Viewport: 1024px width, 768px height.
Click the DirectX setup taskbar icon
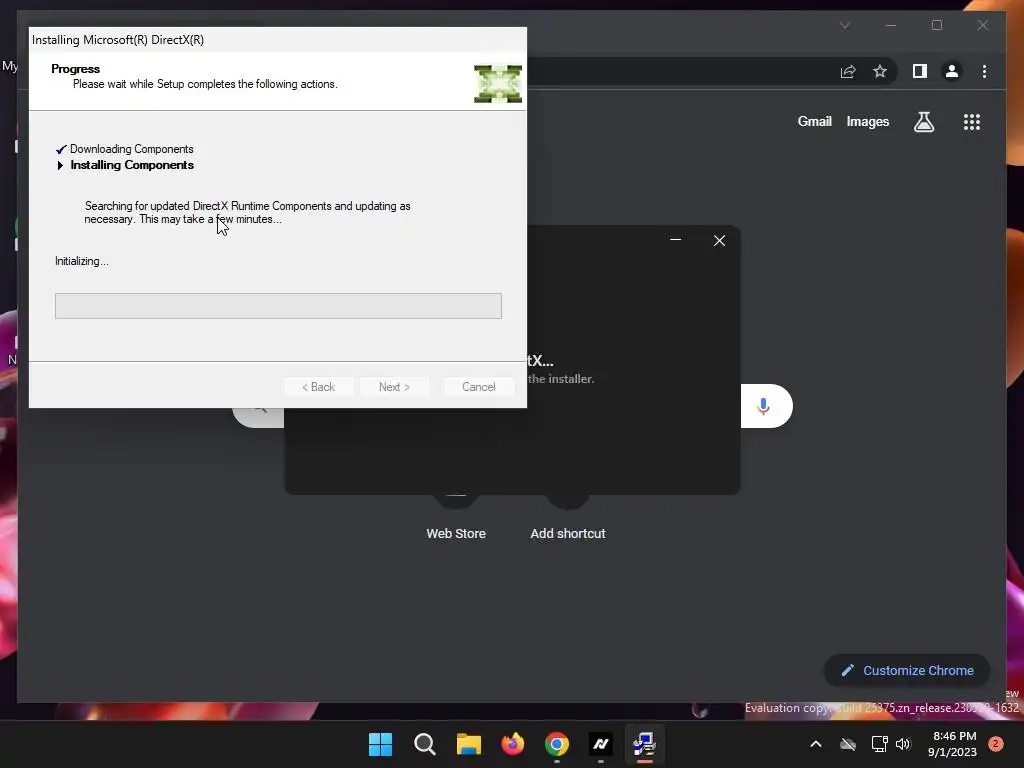click(645, 744)
